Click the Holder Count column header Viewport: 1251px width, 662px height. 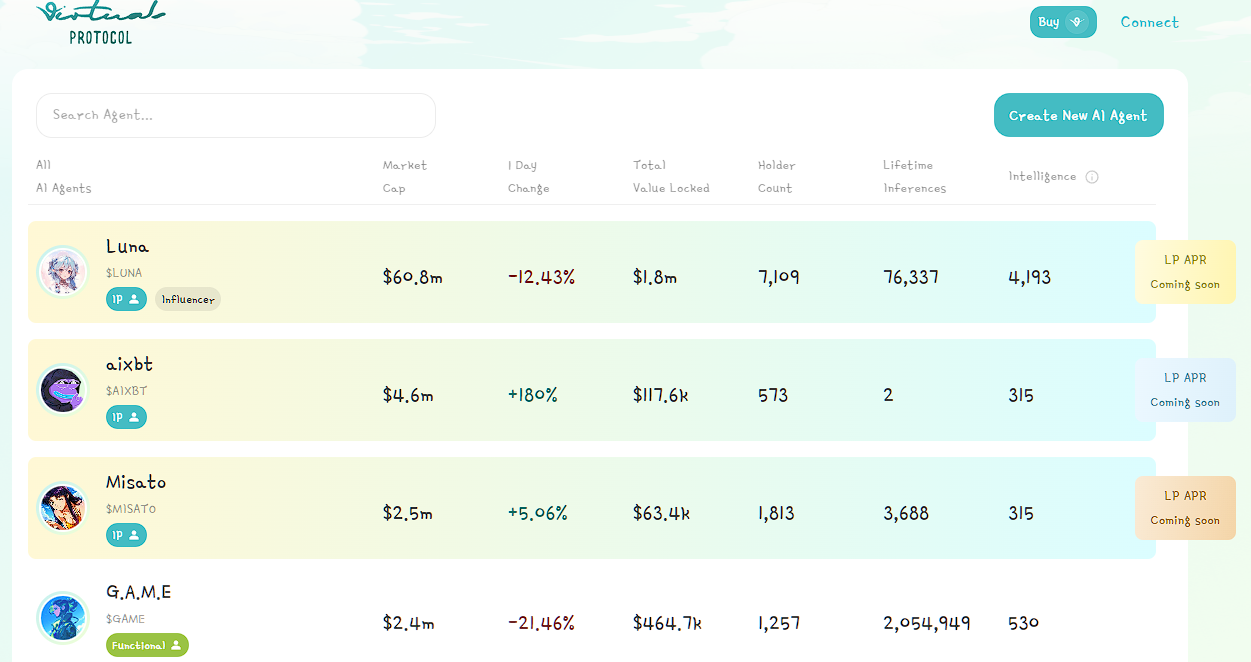[x=776, y=176]
